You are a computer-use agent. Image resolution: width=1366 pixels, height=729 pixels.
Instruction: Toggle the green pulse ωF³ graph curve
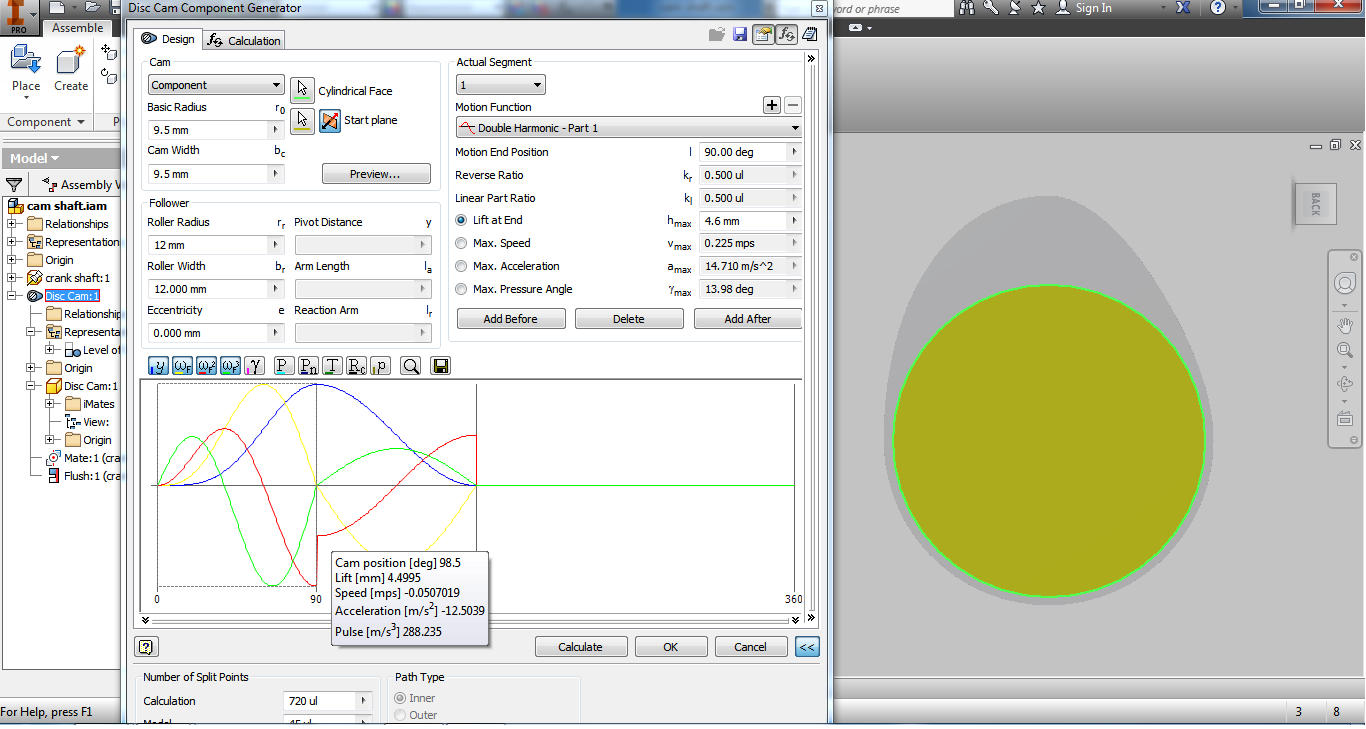(x=231, y=366)
